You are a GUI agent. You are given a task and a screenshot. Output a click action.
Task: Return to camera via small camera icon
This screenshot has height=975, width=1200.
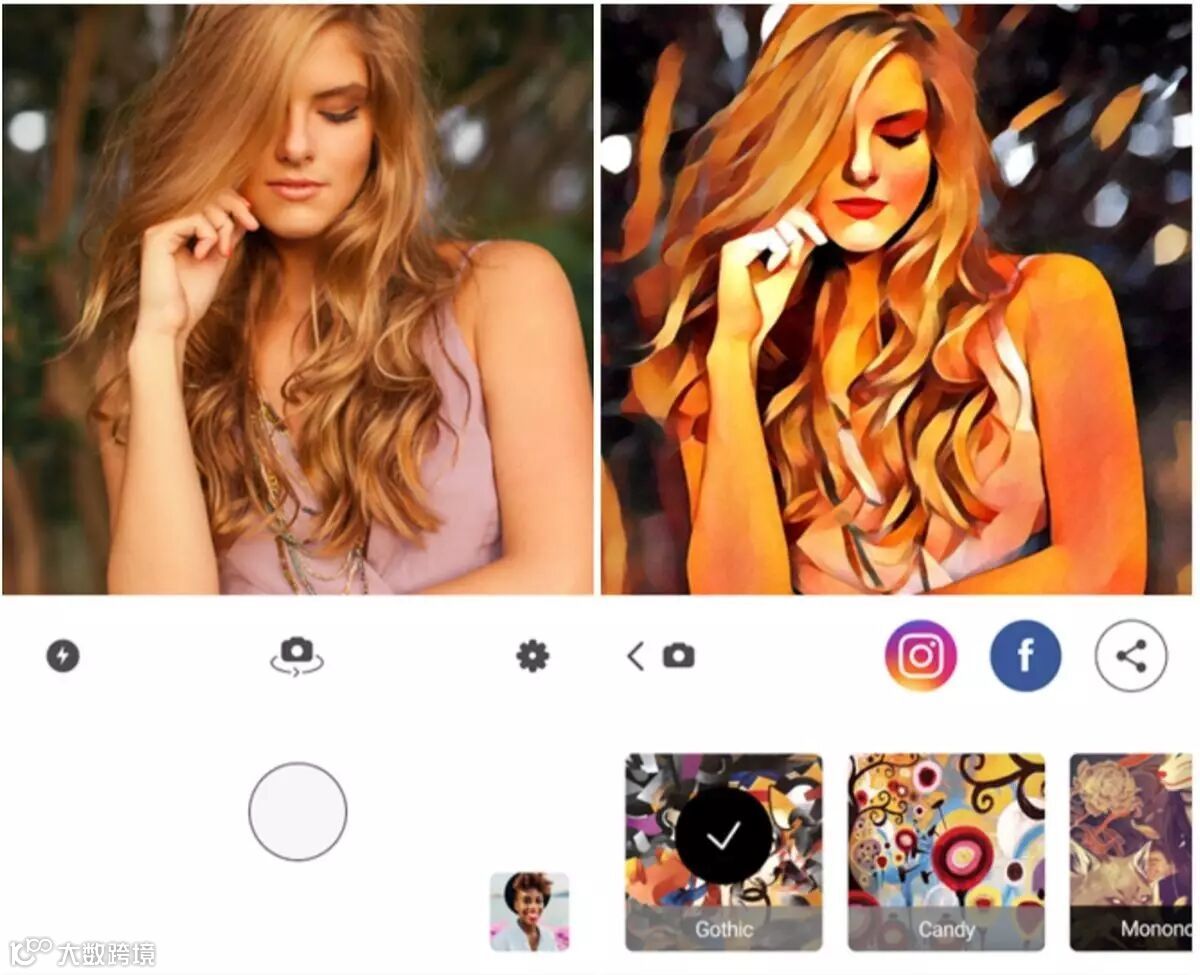coord(678,656)
